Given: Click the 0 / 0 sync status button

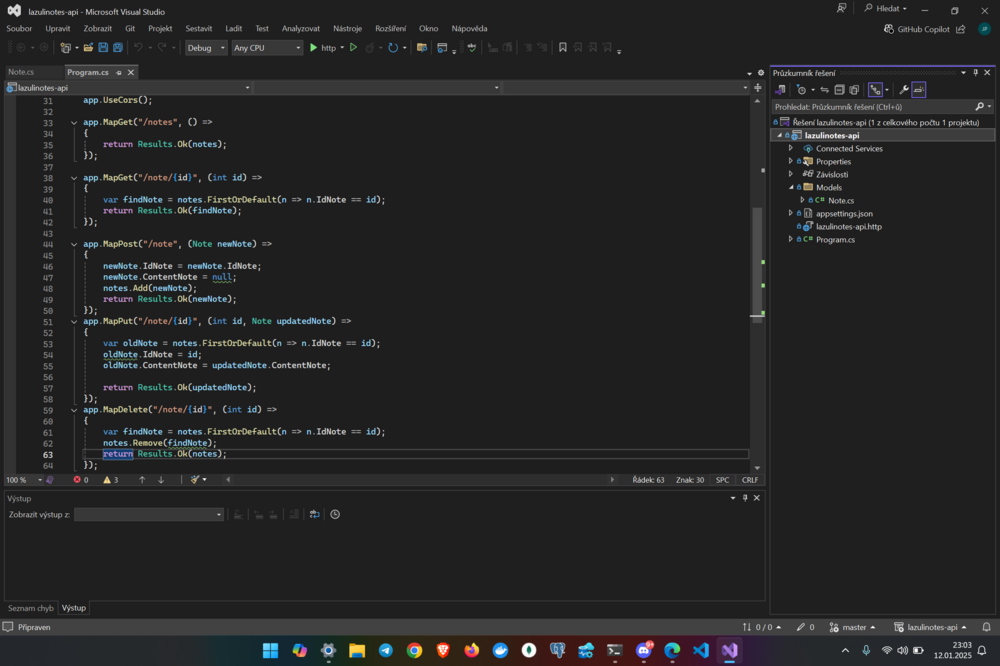Looking at the screenshot, I should click(762, 627).
